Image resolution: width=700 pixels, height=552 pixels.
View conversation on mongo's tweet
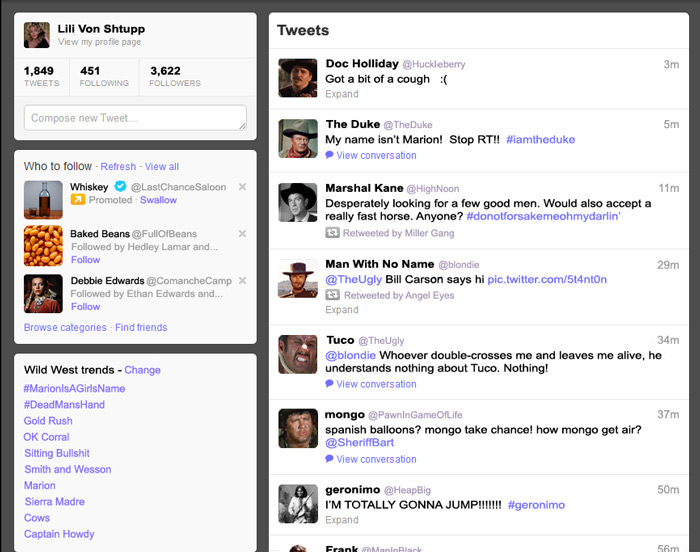pyautogui.click(x=376, y=459)
